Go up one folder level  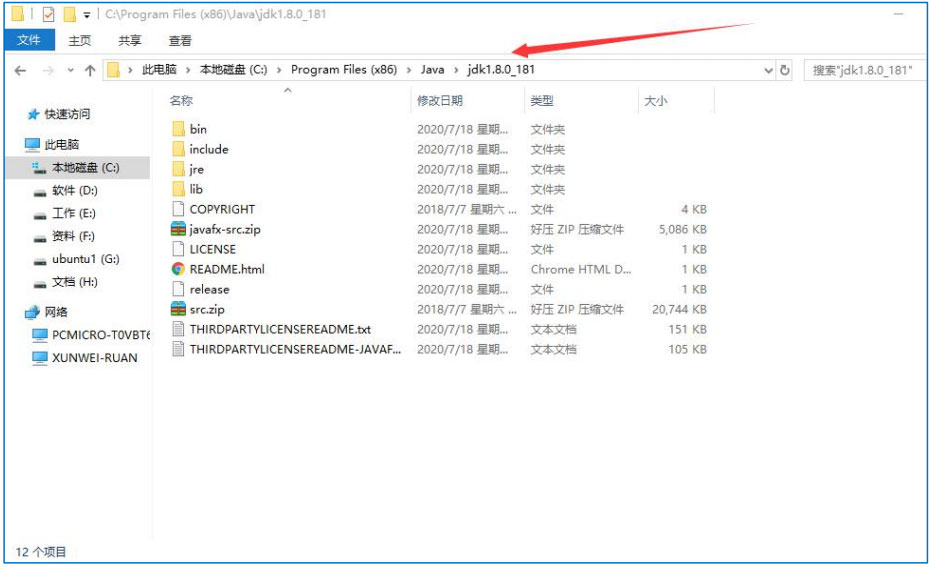click(x=90, y=71)
